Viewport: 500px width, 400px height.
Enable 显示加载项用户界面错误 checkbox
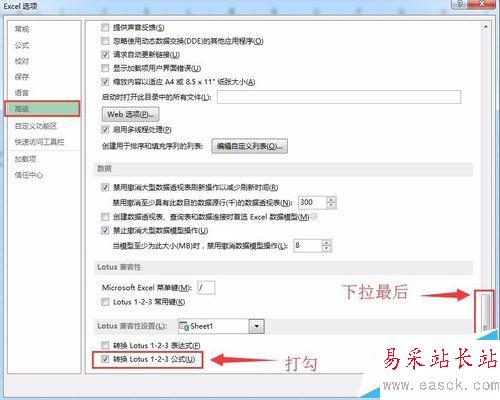pos(105,68)
